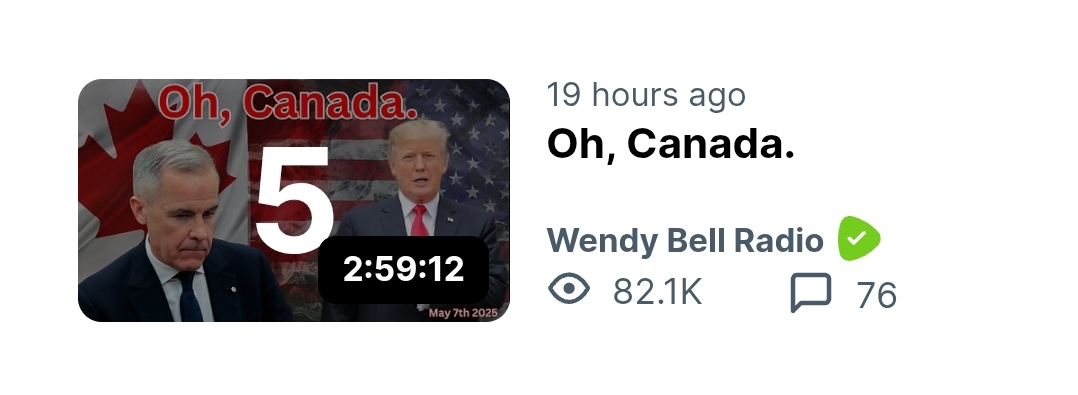This screenshot has height=395, width=1078.
Task: Click the white checkmark inside green badge
Action: coord(856,238)
